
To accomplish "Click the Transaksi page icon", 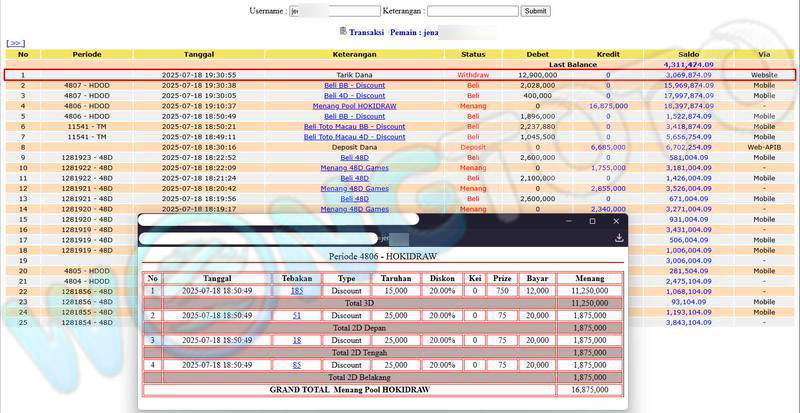I will click(342, 31).
